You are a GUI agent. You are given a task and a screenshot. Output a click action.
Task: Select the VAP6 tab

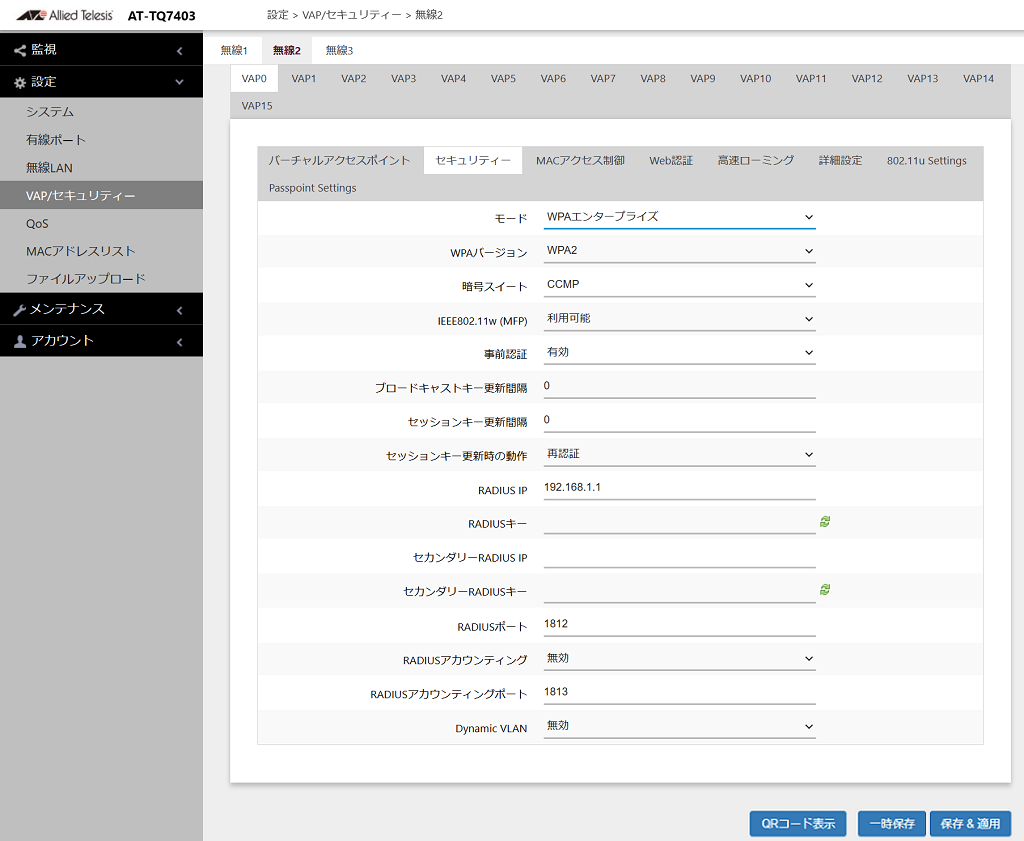tap(553, 78)
